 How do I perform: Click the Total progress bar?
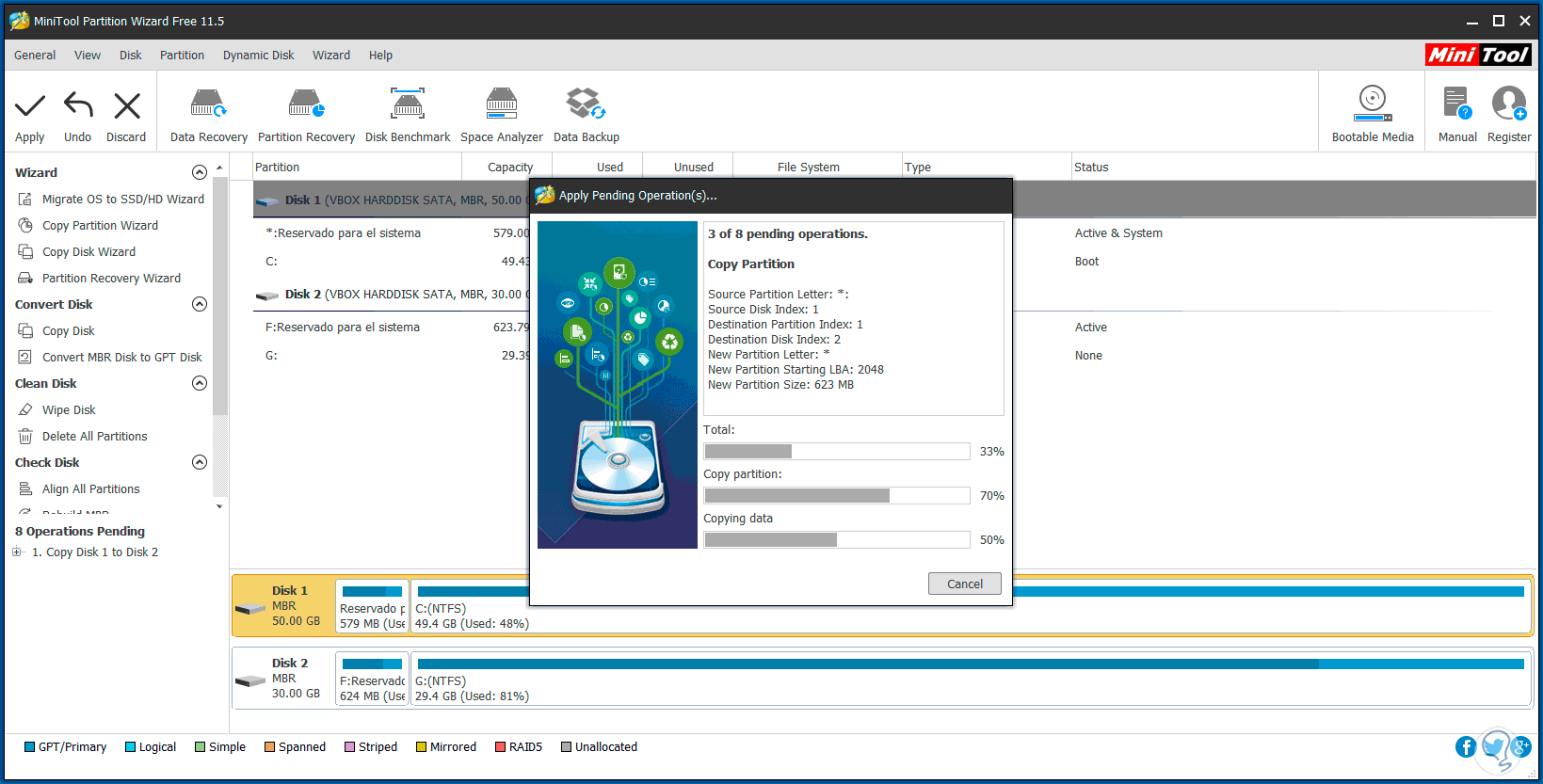tap(836, 452)
